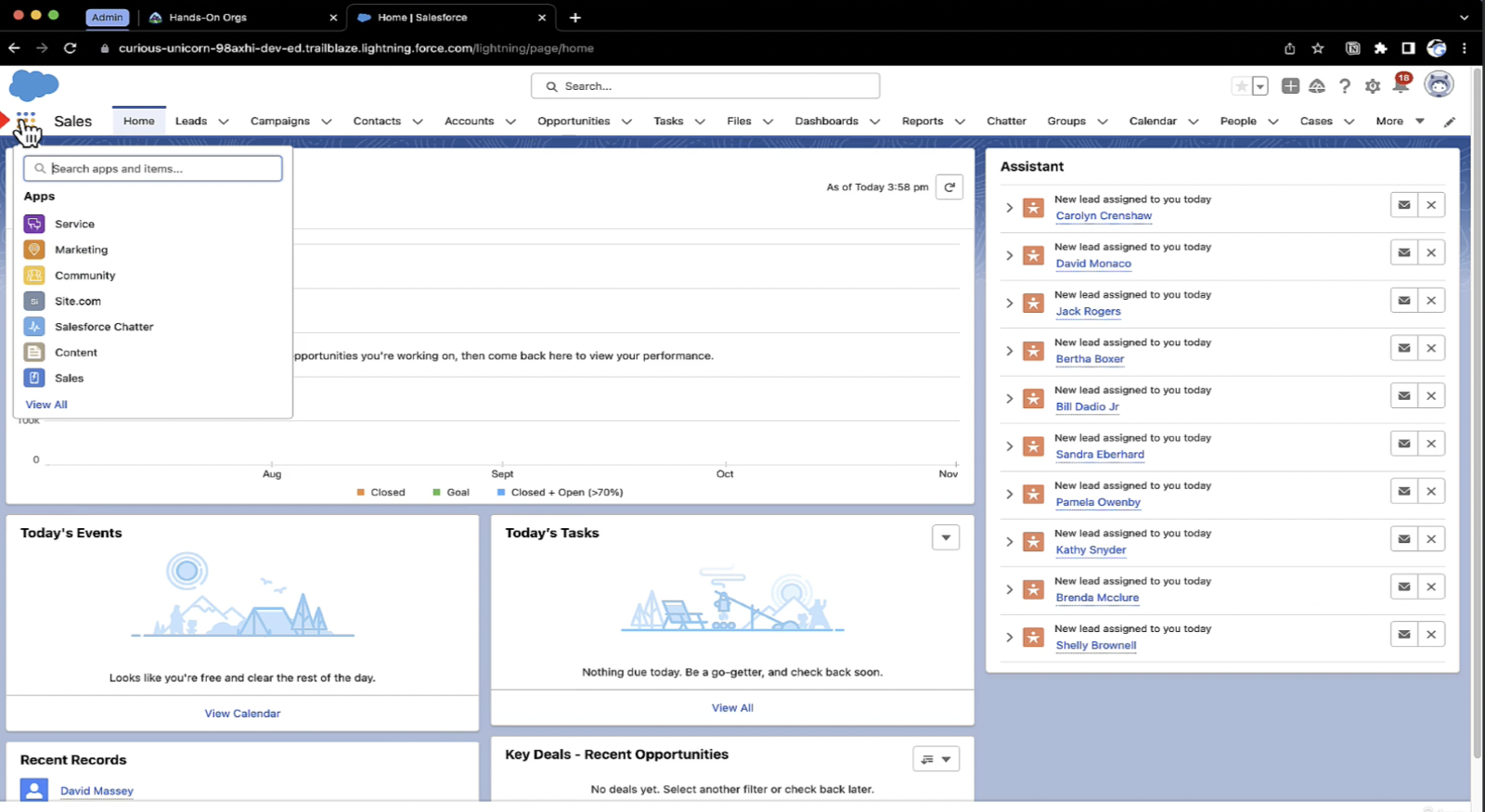Expand the Pamela Owenby assistant item
Screen dimensions: 1485x812
tap(1009, 494)
